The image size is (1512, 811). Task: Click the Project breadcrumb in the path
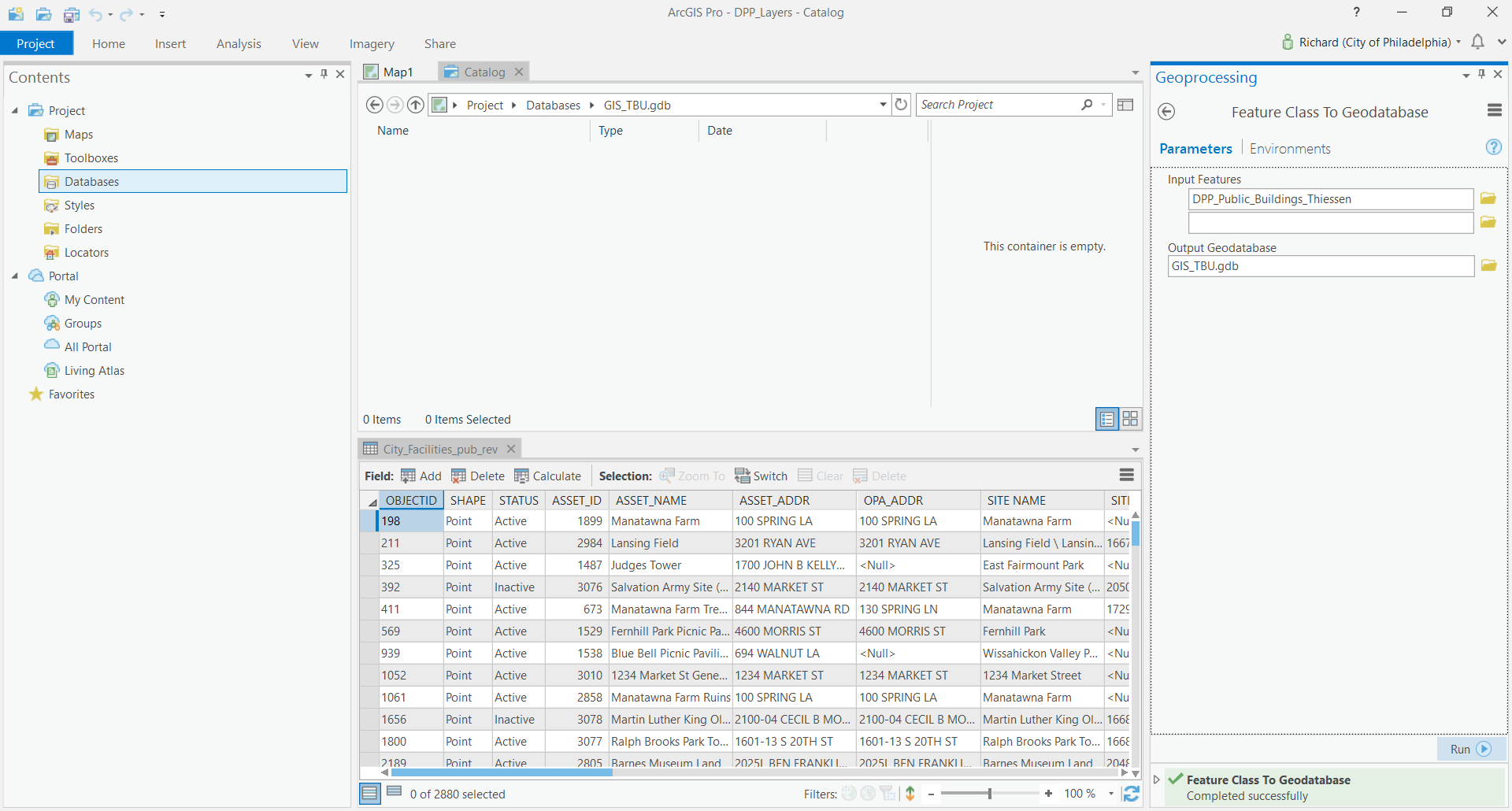485,105
